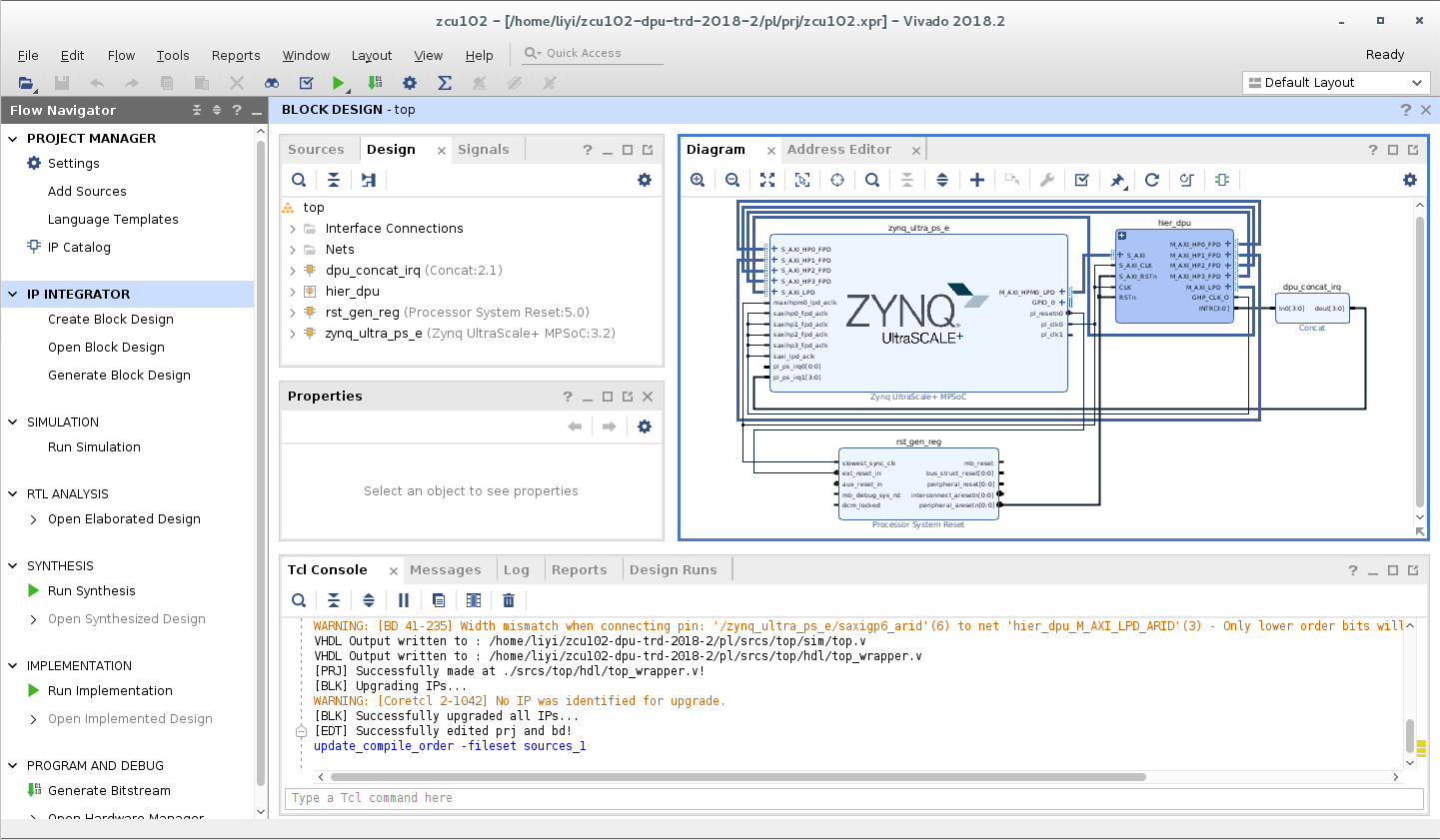The height and width of the screenshot is (840, 1440).
Task: Select area tool in Diagram toolbar
Action: (x=802, y=180)
